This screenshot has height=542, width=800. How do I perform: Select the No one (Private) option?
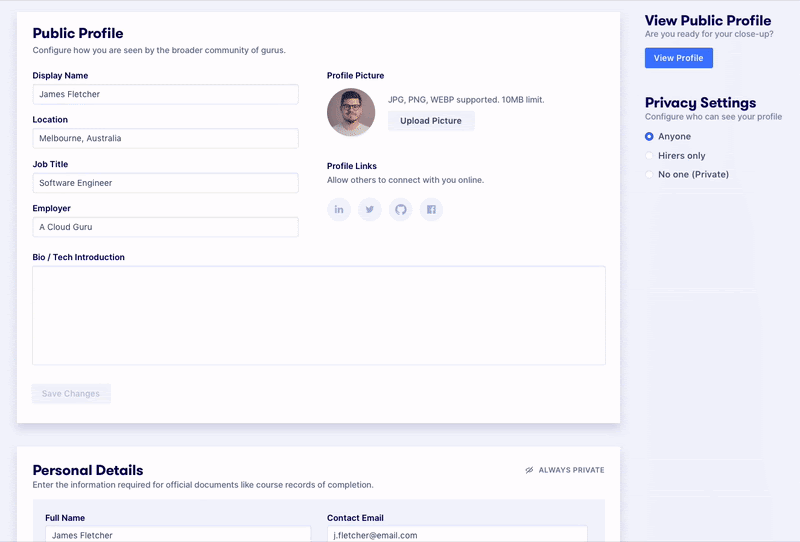click(x=649, y=175)
